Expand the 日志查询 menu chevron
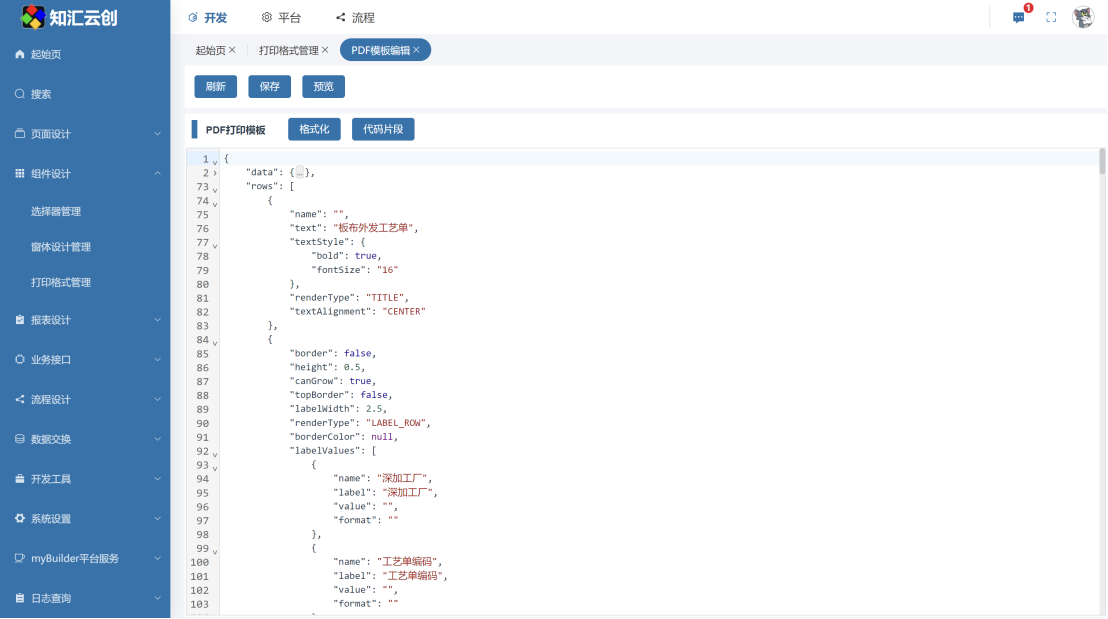 point(158,598)
